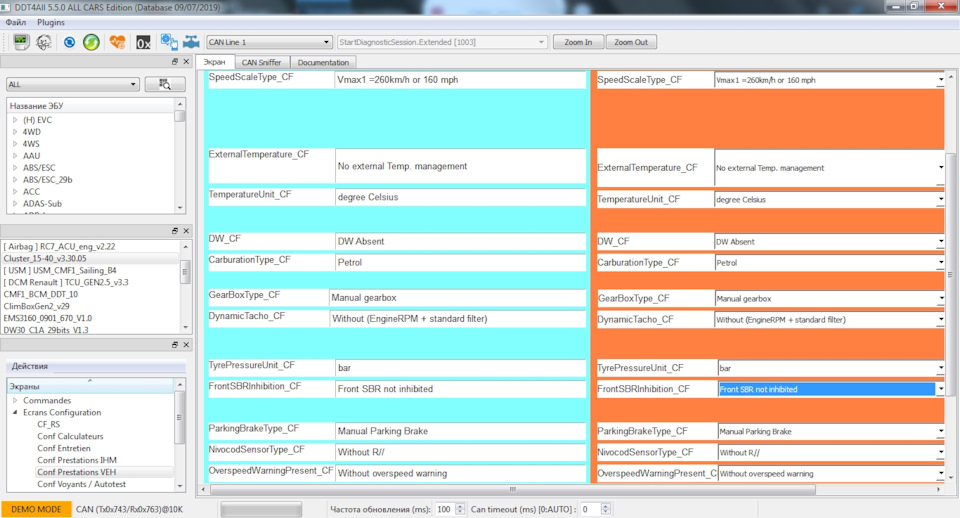The height and width of the screenshot is (518, 960).
Task: Float the ECU name list panel
Action: tap(175, 61)
